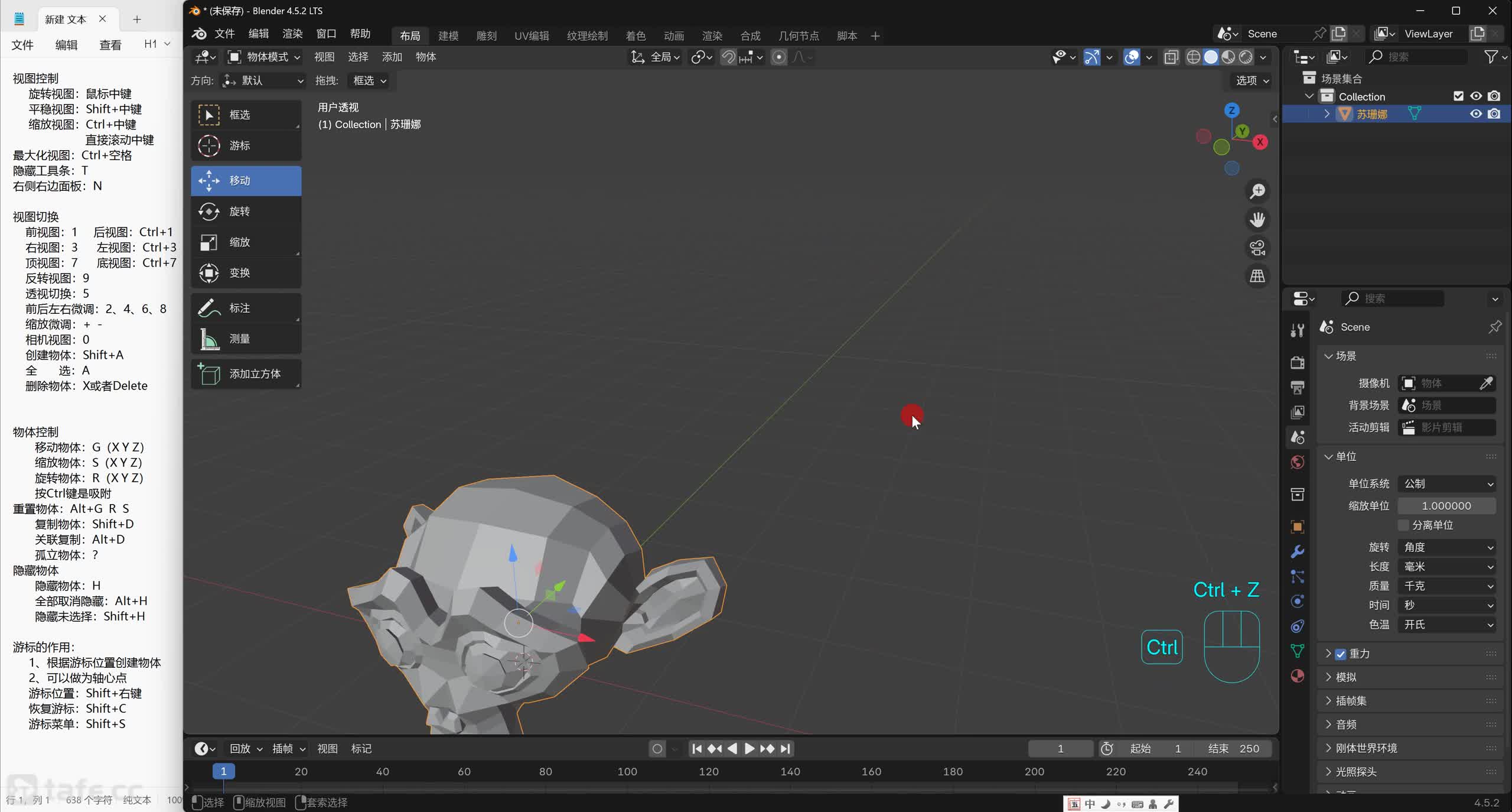Screen dimensions: 1512x812
Task: Toggle camera view icon in viewport
Action: click(x=1257, y=248)
